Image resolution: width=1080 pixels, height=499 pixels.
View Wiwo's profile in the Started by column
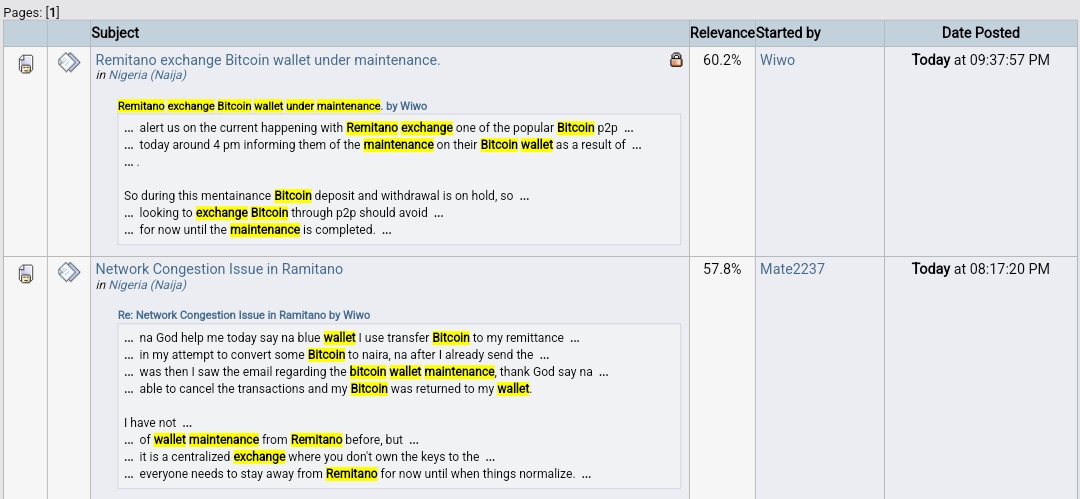(x=777, y=60)
